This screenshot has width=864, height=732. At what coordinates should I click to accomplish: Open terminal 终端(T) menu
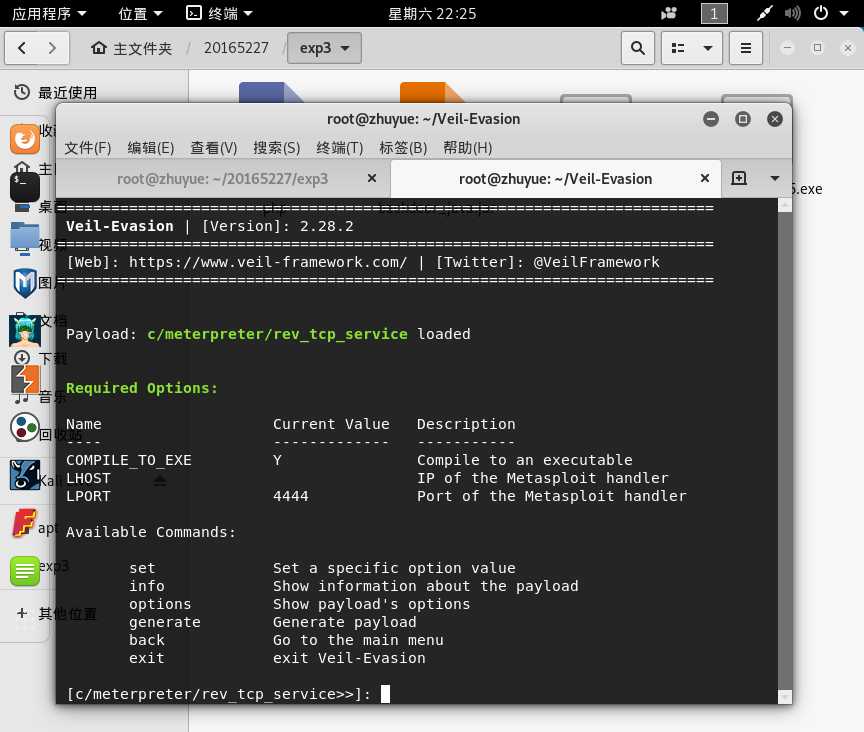pos(339,148)
